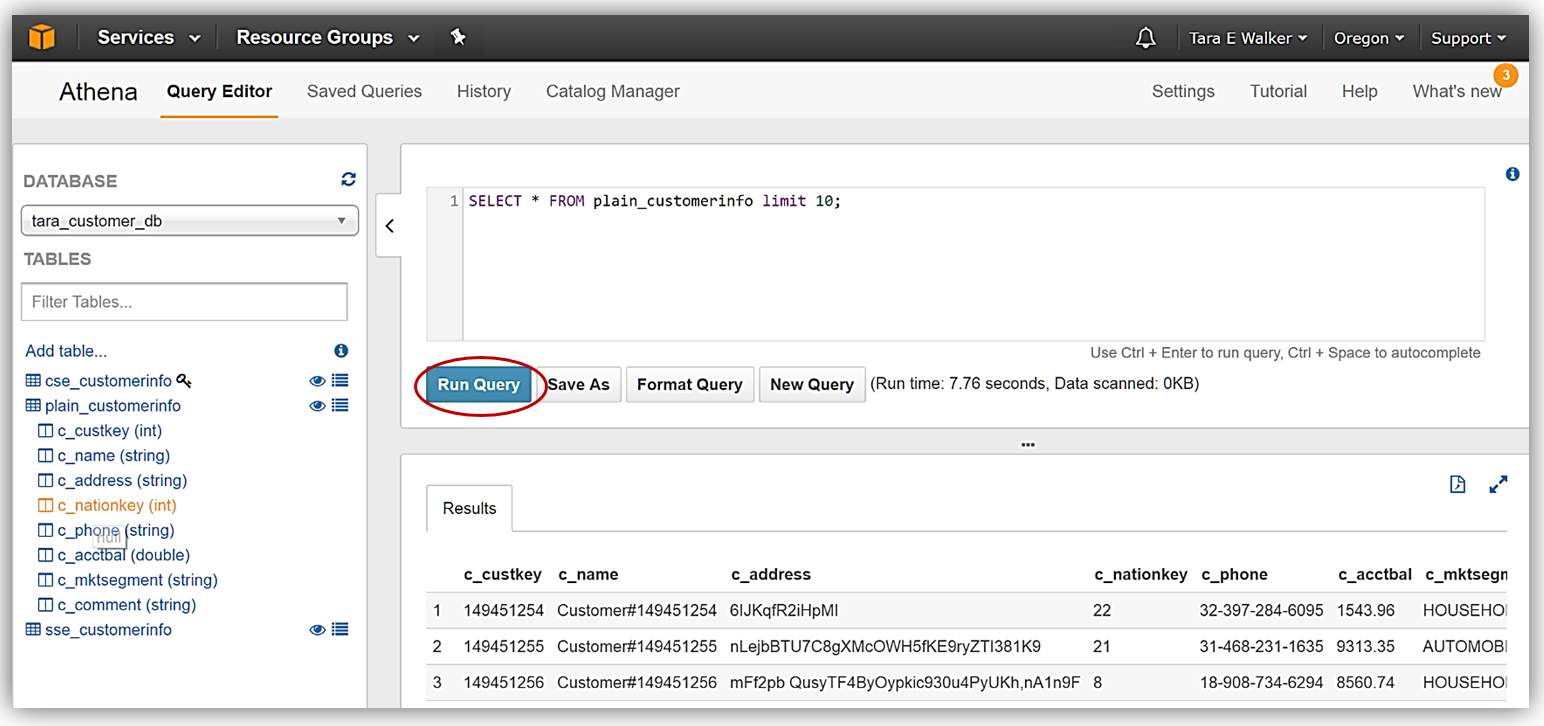Preview plain_customerinfo table using eye icon
The height and width of the screenshot is (726, 1544).
tap(317, 406)
